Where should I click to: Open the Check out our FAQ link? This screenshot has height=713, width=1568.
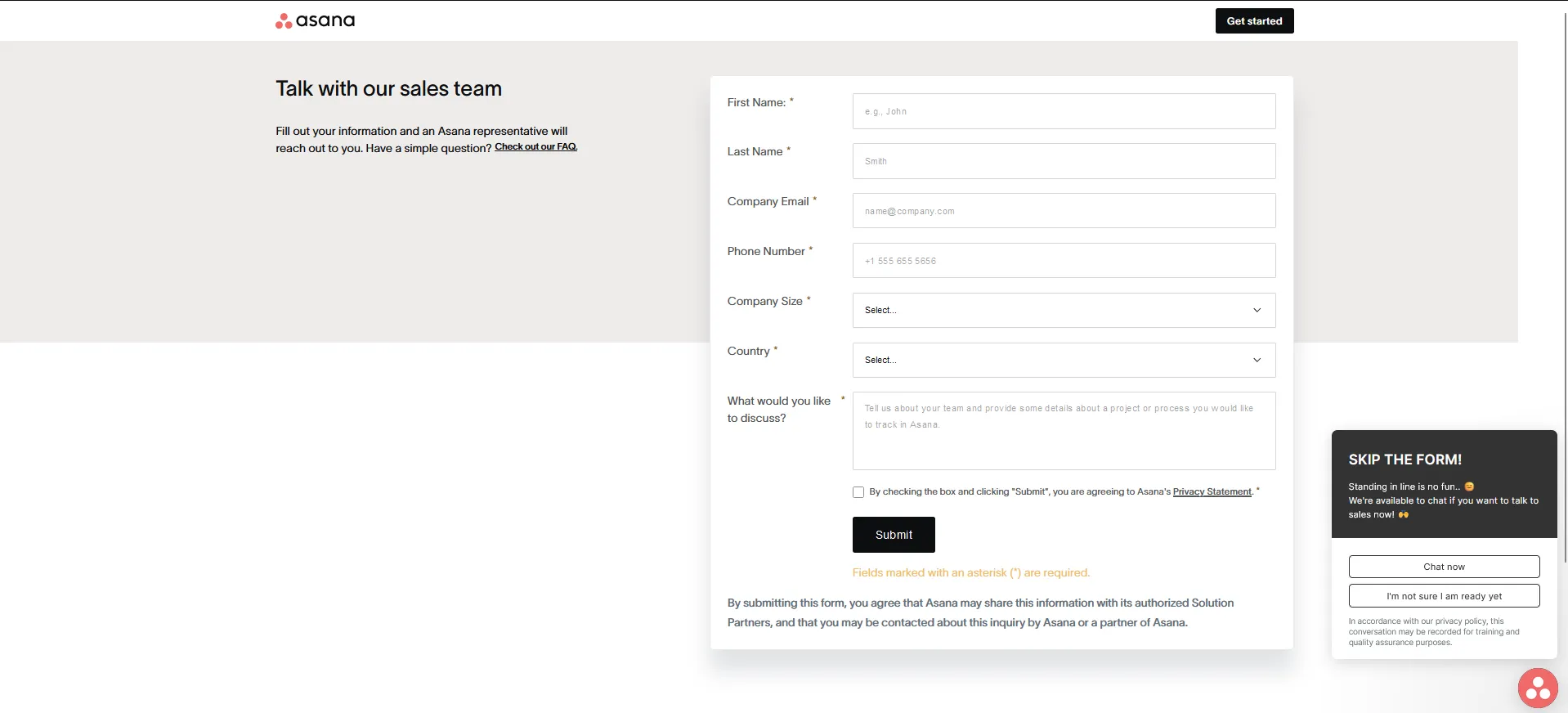tap(535, 147)
